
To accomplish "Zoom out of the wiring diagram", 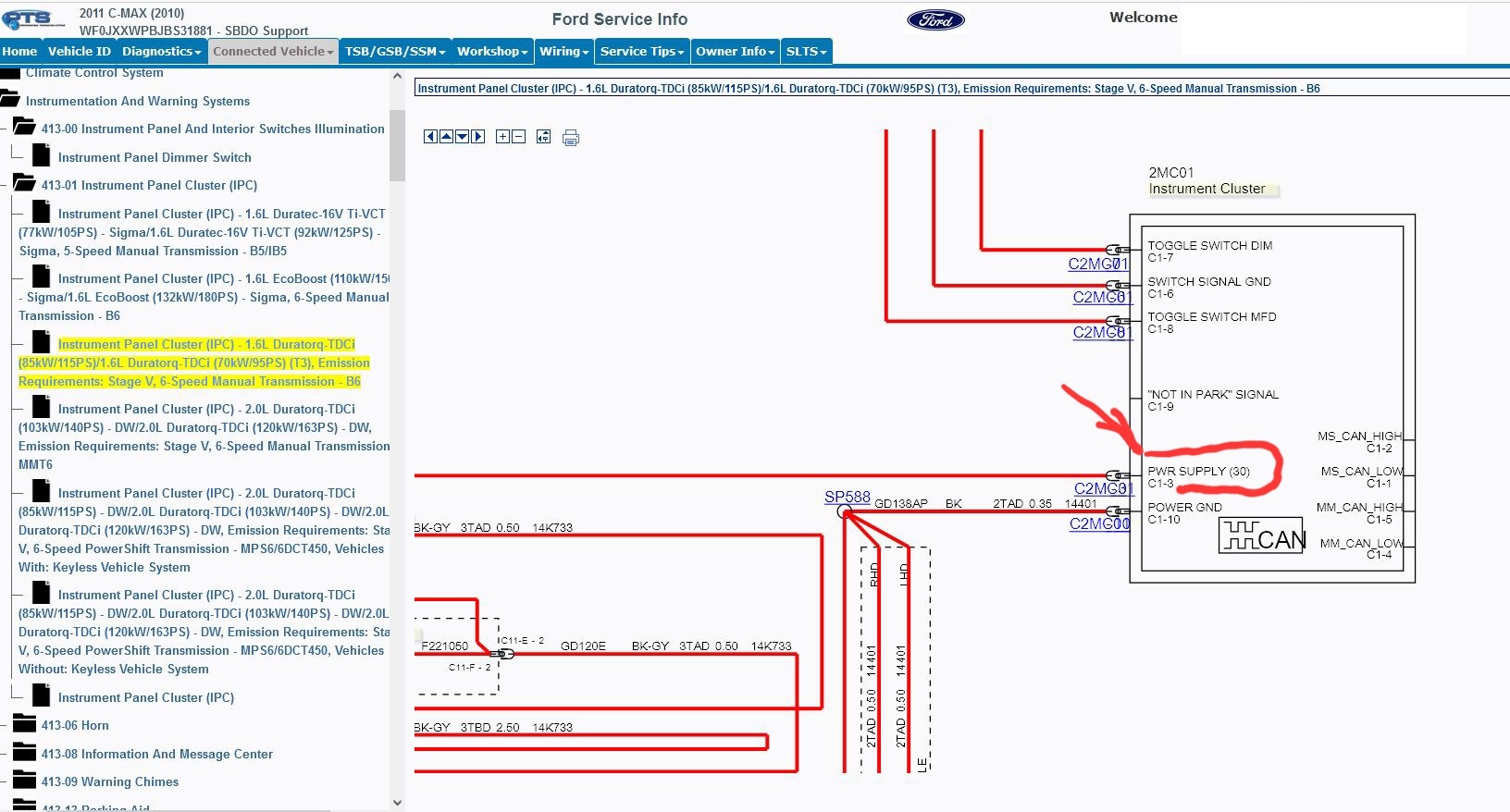I will coord(518,137).
